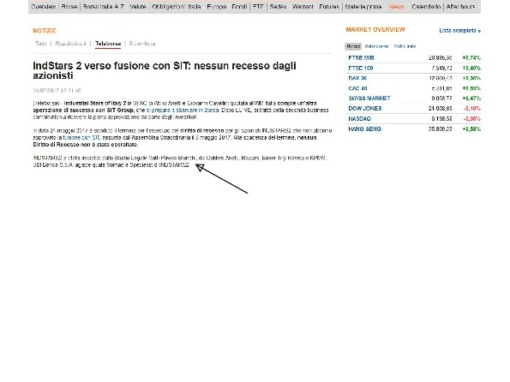The image size is (510, 382).
Task: Select the Teleborsa news tab
Action: pos(108,44)
